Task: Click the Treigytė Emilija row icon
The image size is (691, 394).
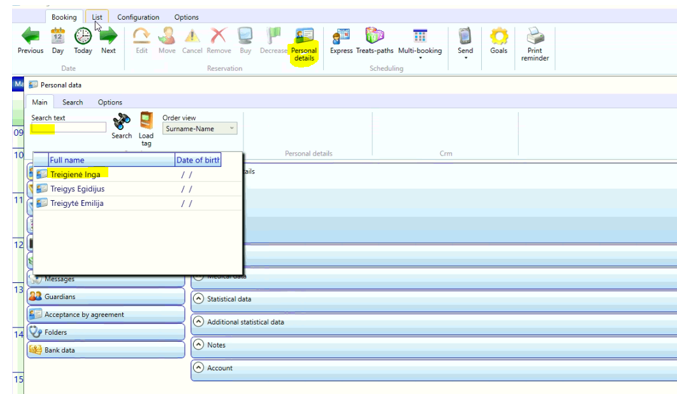Action: coord(42,204)
